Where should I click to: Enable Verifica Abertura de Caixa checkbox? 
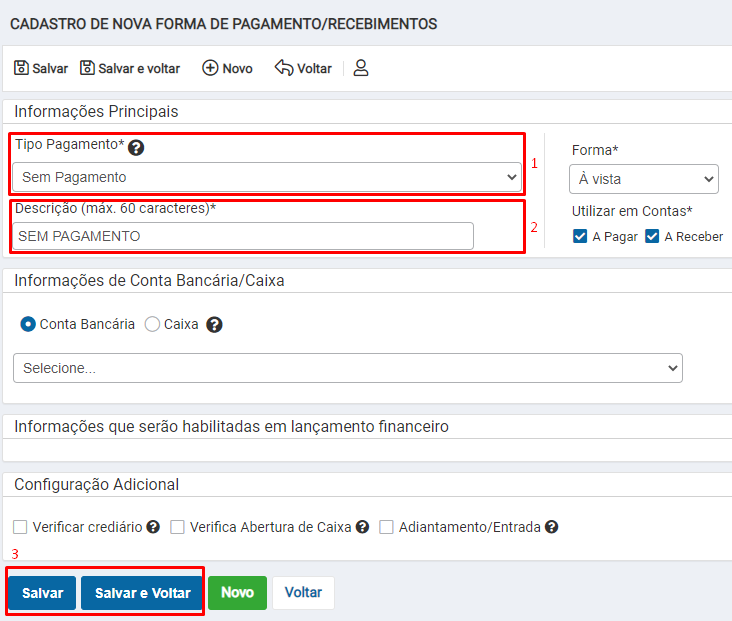[177, 527]
